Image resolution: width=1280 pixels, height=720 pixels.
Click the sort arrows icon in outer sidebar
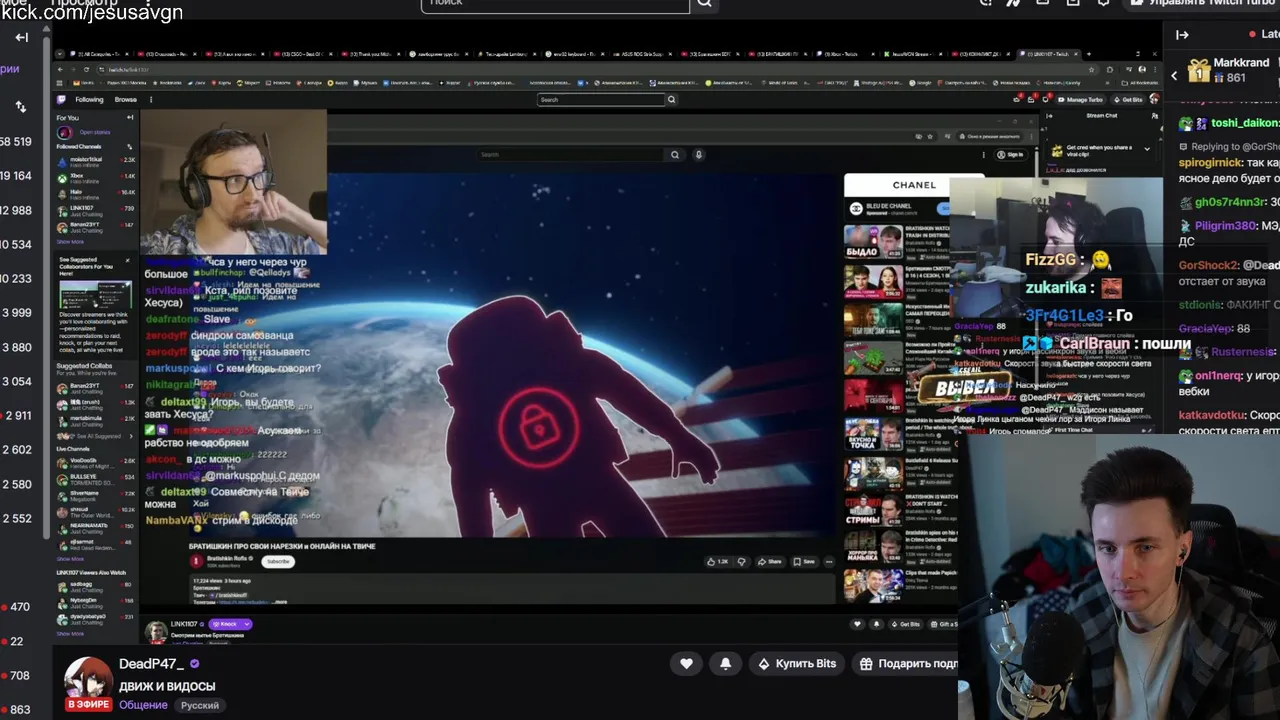[21, 106]
